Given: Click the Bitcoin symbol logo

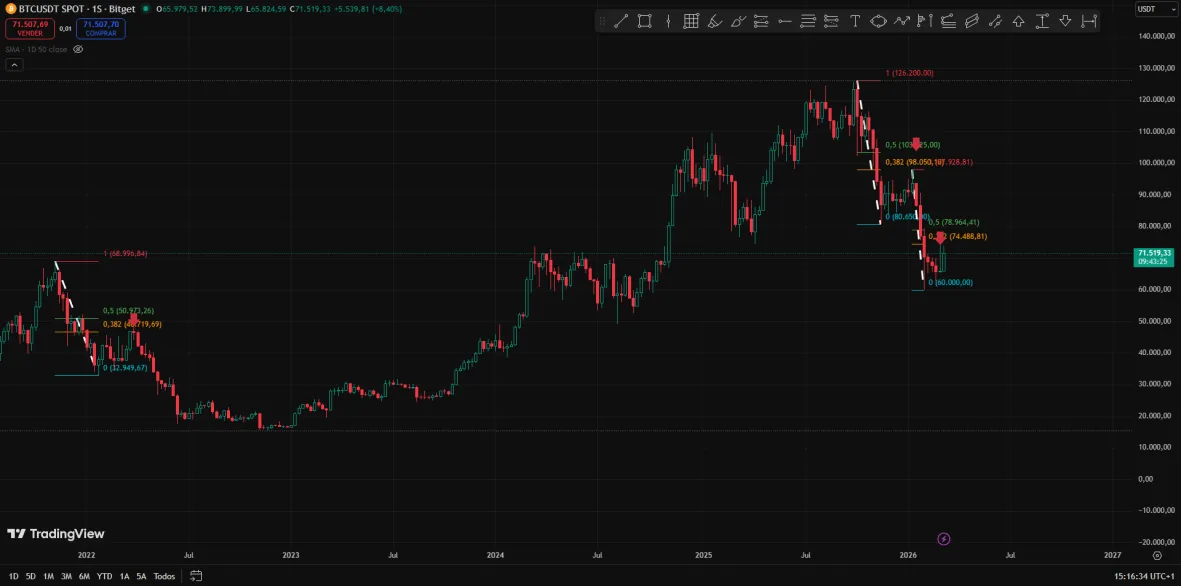Looking at the screenshot, I should point(11,8).
